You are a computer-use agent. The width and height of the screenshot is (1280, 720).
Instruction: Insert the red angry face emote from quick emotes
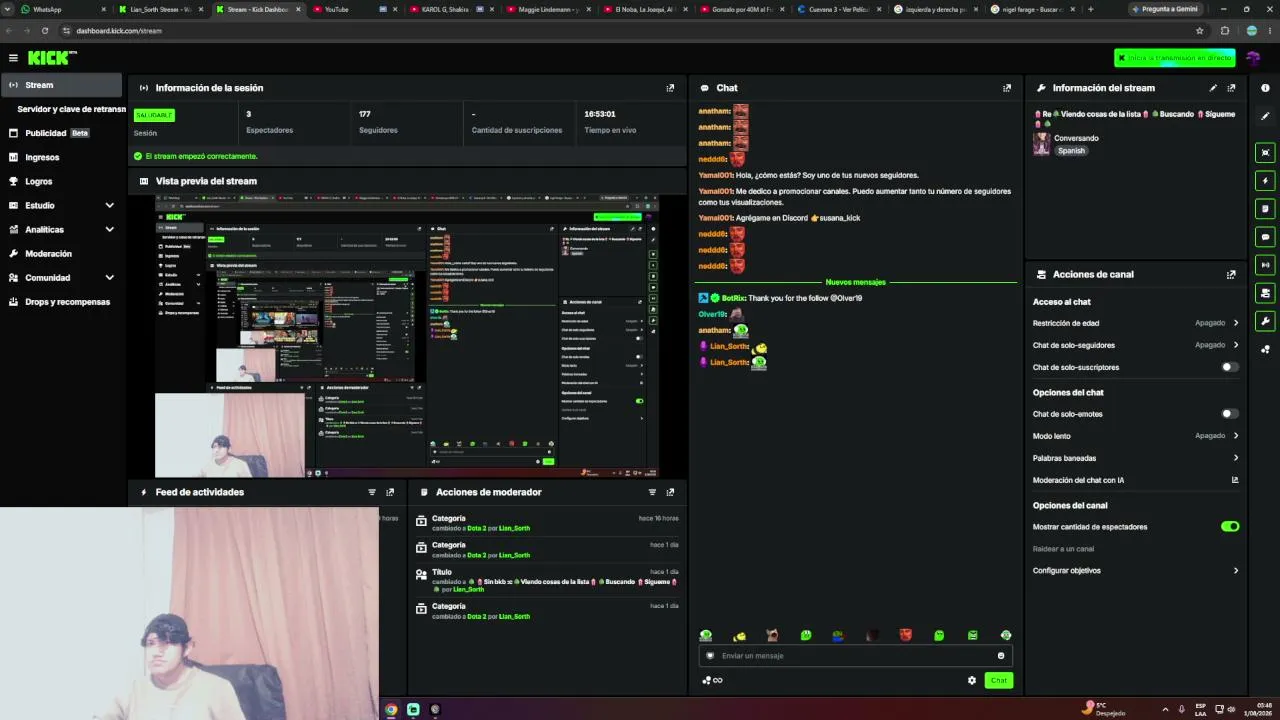point(905,635)
